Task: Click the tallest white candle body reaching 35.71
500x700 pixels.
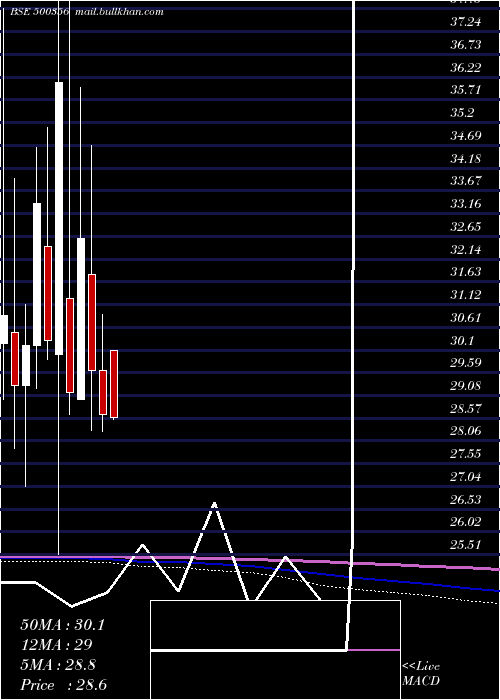Action: coord(59,218)
